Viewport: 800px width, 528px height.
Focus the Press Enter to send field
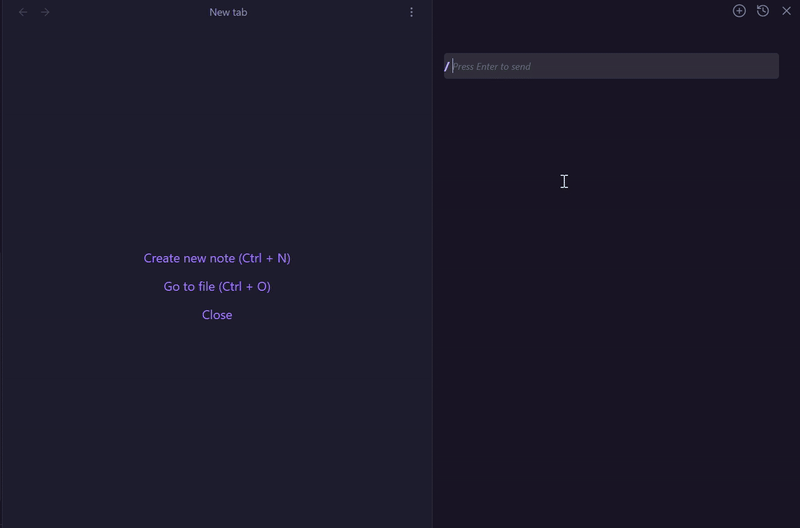point(611,66)
